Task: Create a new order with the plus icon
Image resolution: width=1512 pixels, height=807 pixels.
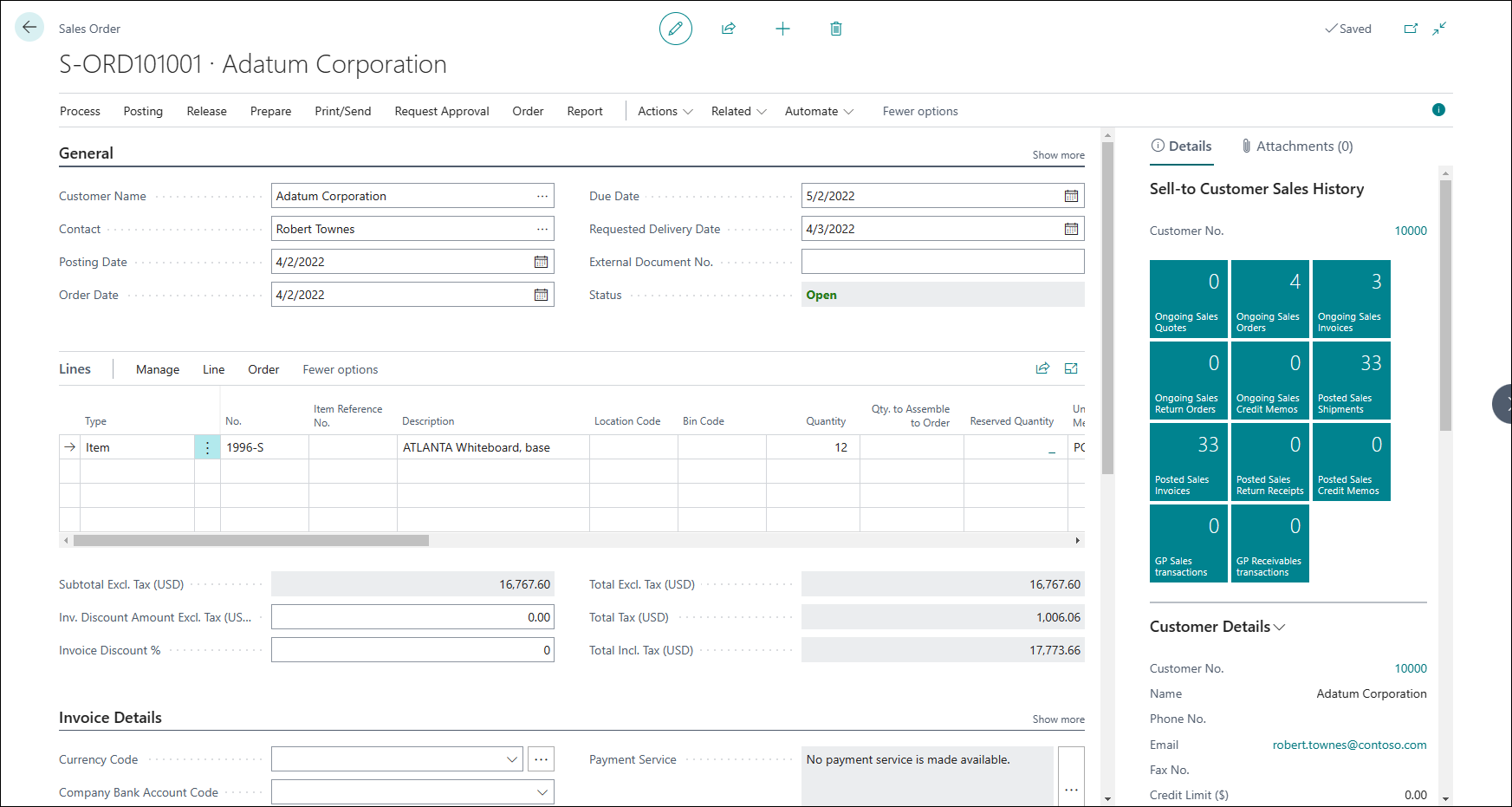Action: click(782, 29)
